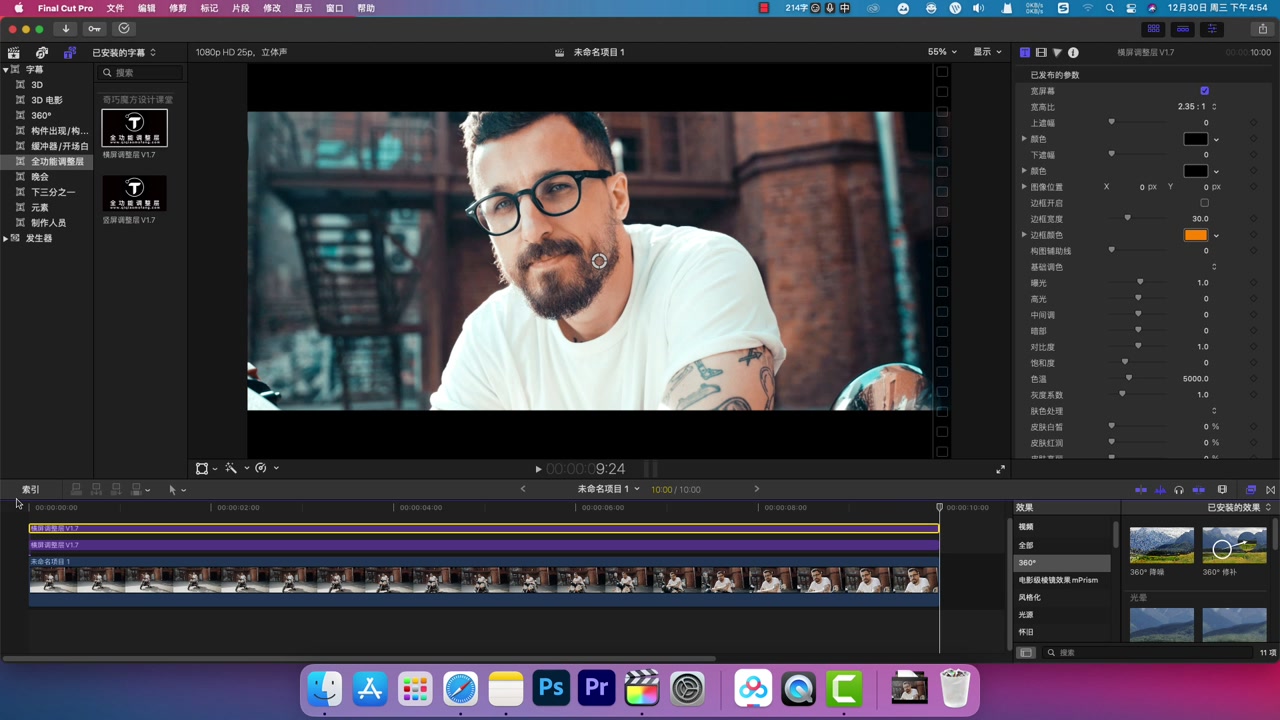
Task: Toggle timeline snapping icon
Action: pyautogui.click(x=1199, y=490)
